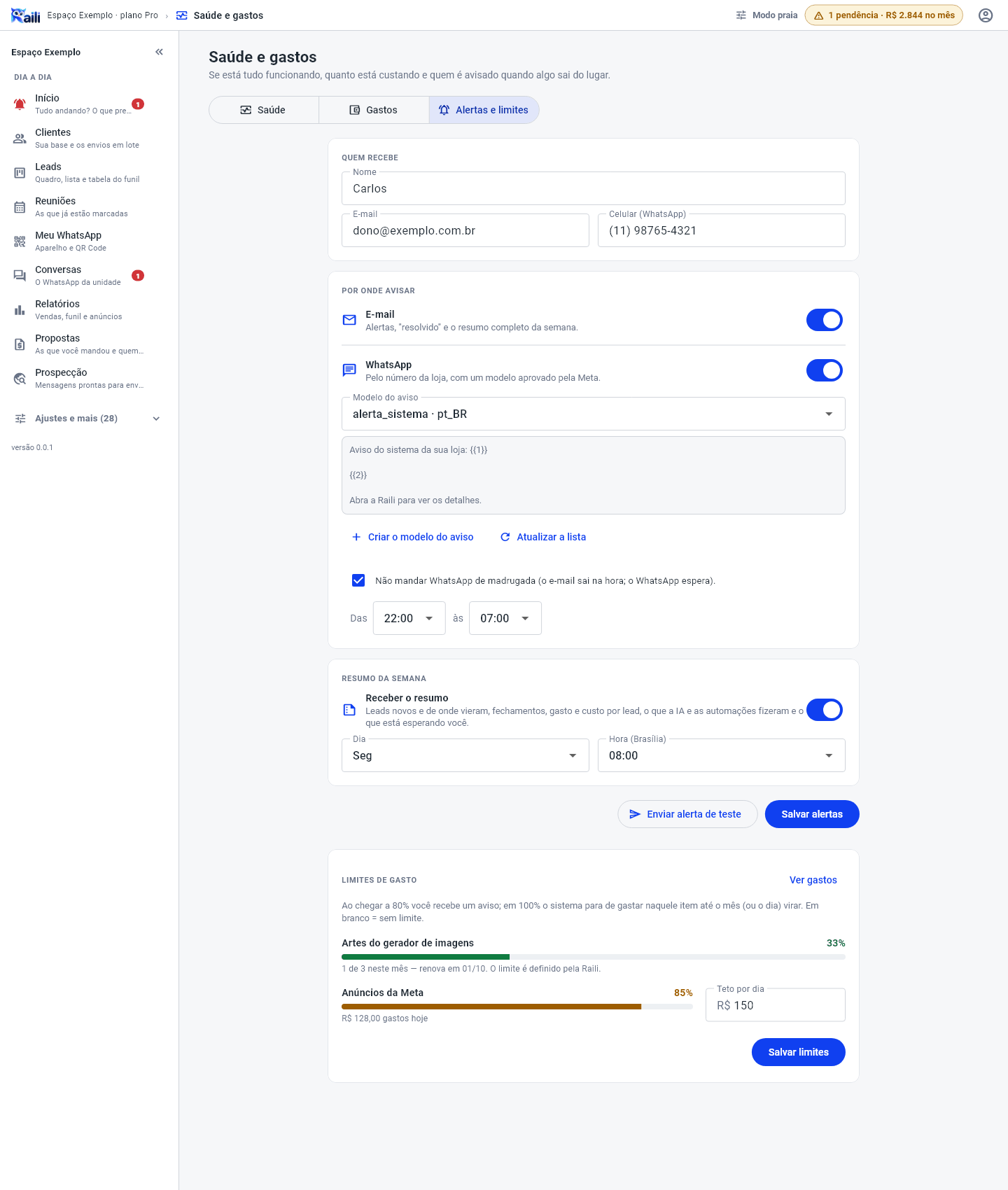Open the Das 22:00 time dropdown
Screen dimensions: 1008x1190
pyautogui.click(x=409, y=618)
